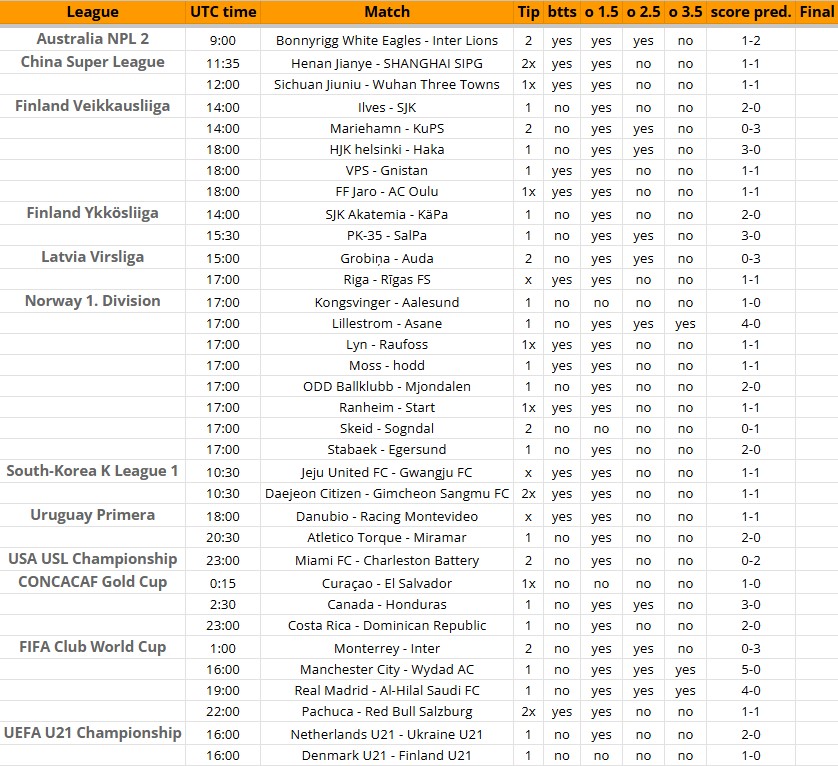The image size is (838, 766).
Task: Click Jeju United FC - Gwangju FC match
Action: tap(387, 473)
